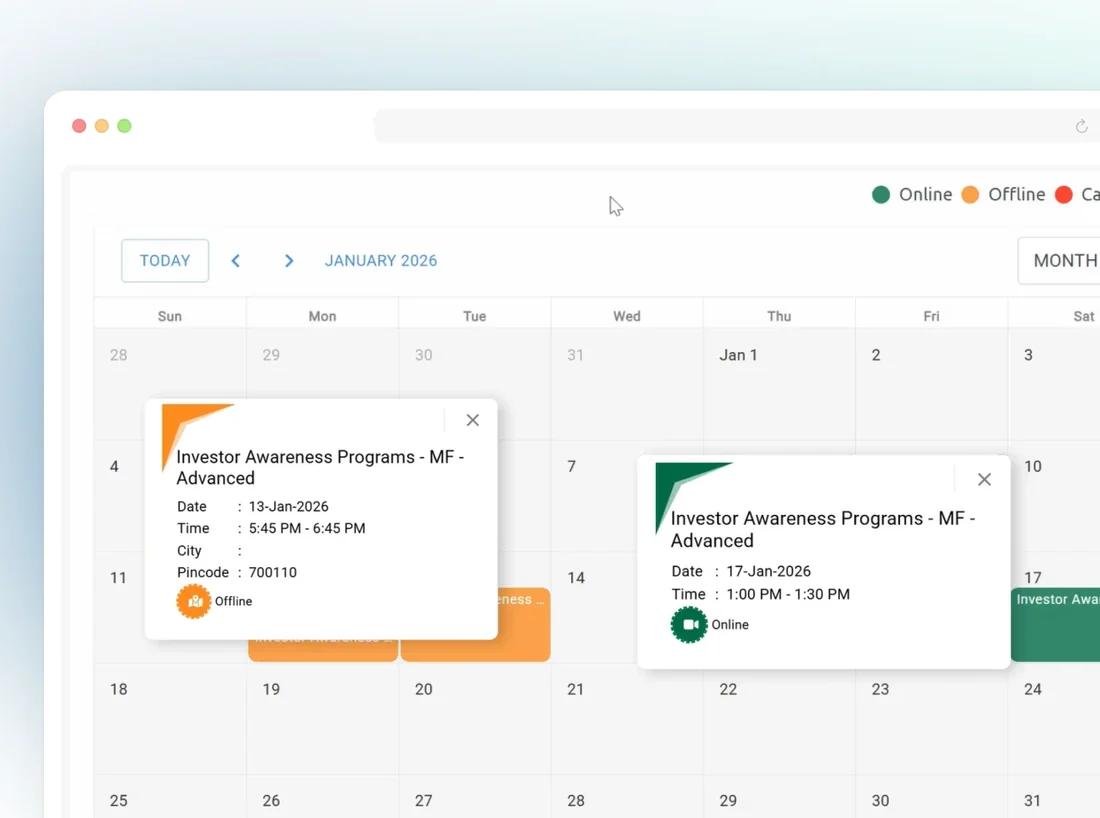This screenshot has height=818, width=1100.
Task: Click the orange Offline location badge icon
Action: tap(194, 601)
